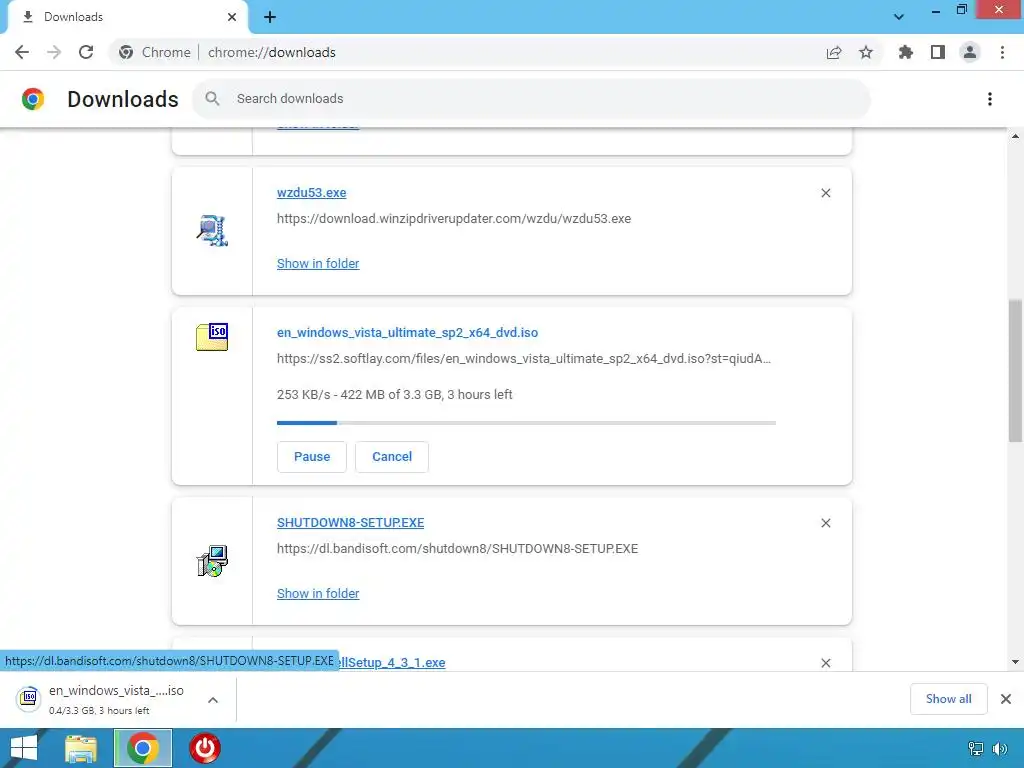The image size is (1024, 768).
Task: Click the Chrome logo beside Downloads heading
Action: [x=33, y=99]
